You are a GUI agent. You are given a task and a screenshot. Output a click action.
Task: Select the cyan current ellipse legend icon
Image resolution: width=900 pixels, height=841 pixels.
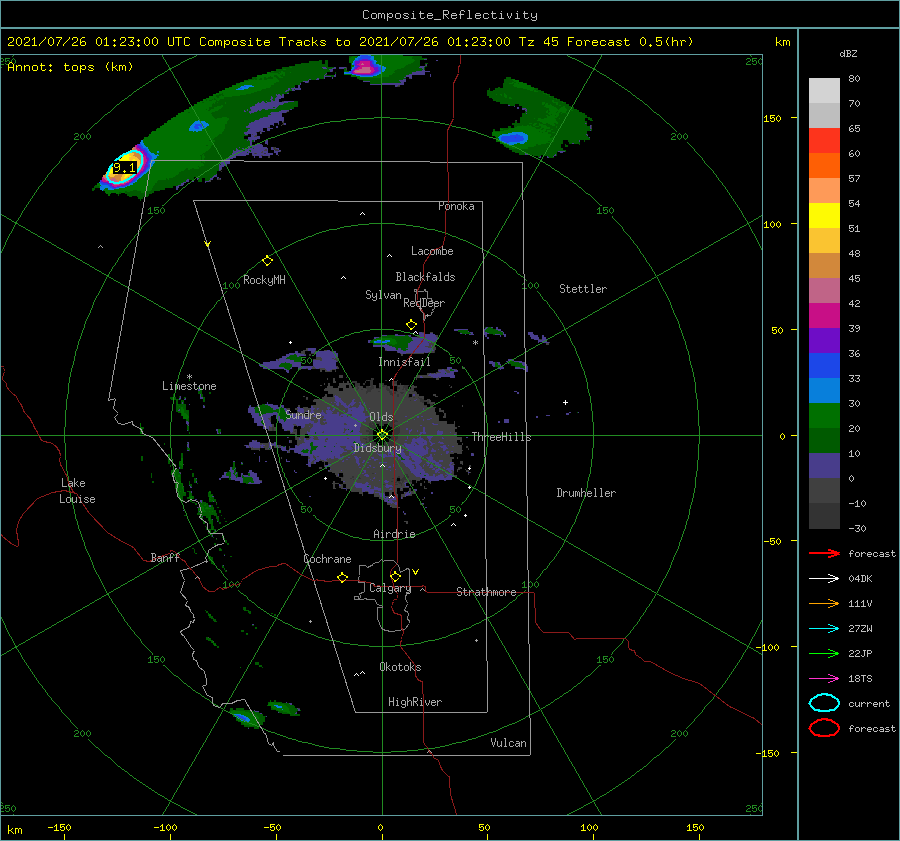pos(824,703)
